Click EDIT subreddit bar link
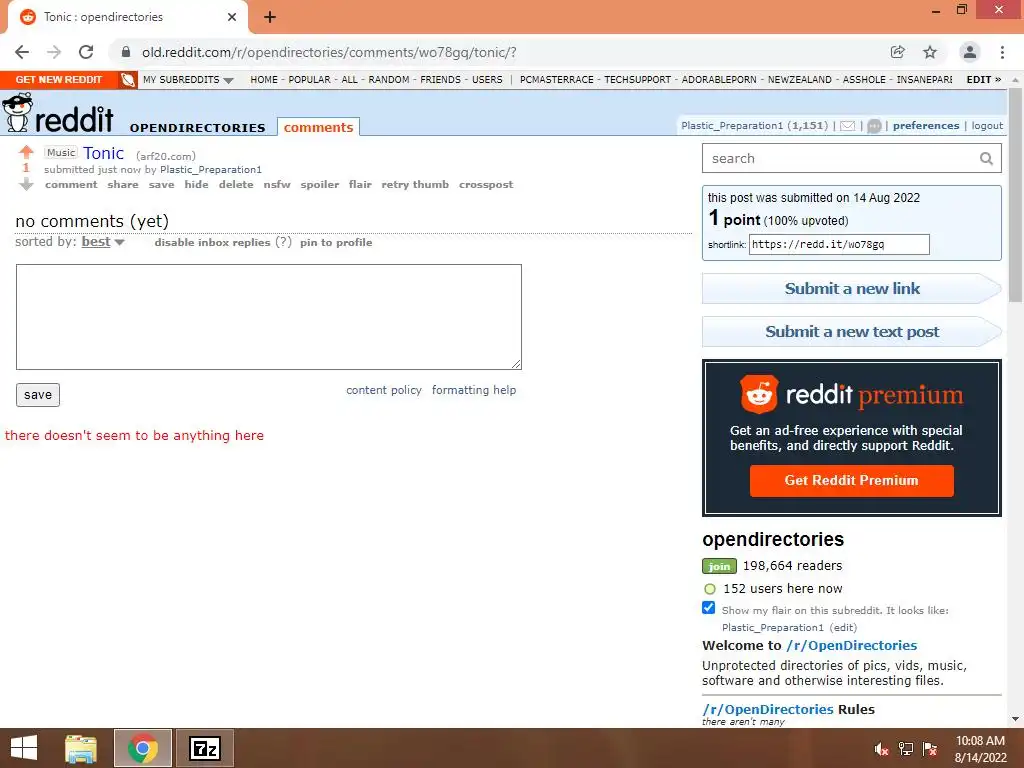 click(984, 80)
